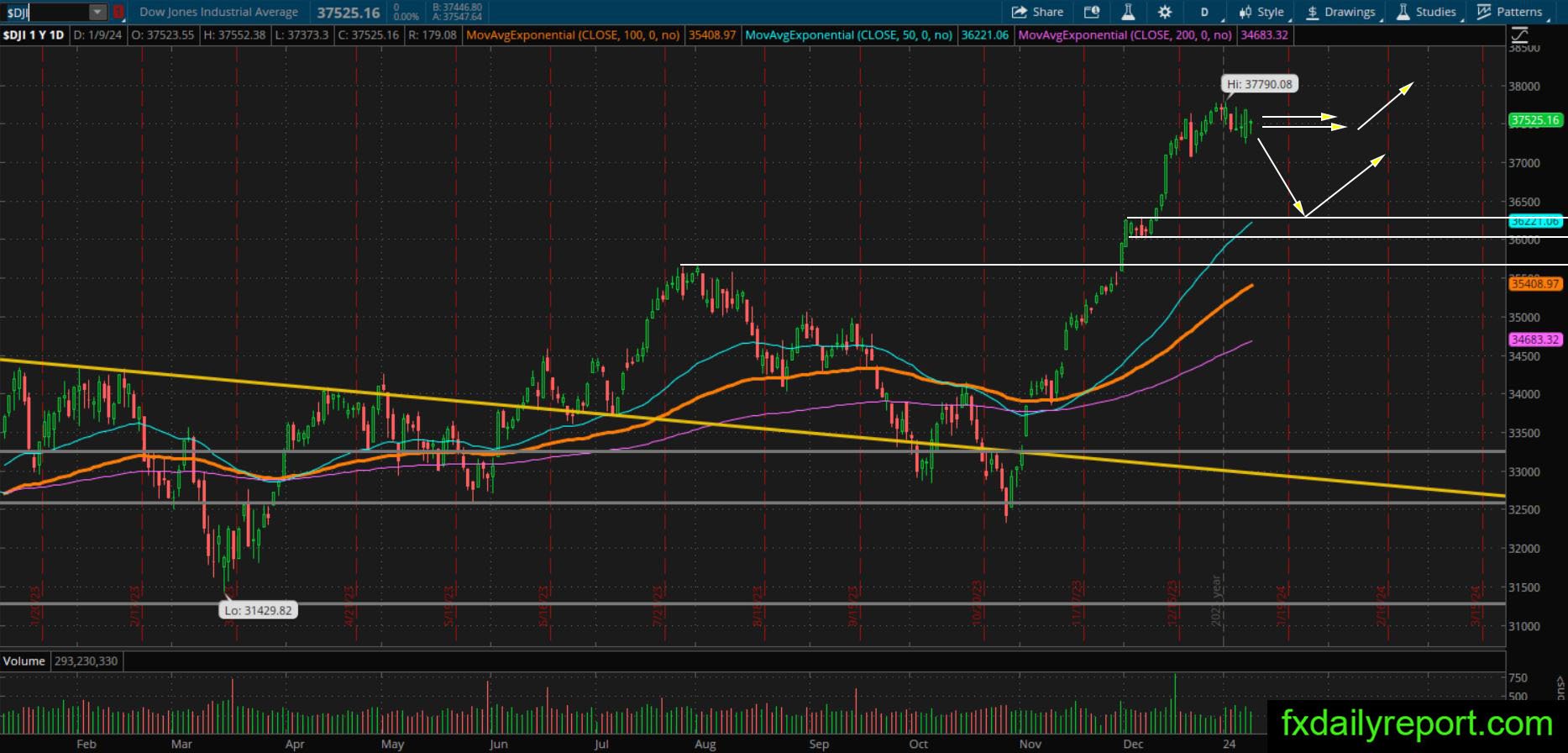The height and width of the screenshot is (753, 1568).
Task: Click the 38000 price axis label
Action: [x=1525, y=87]
